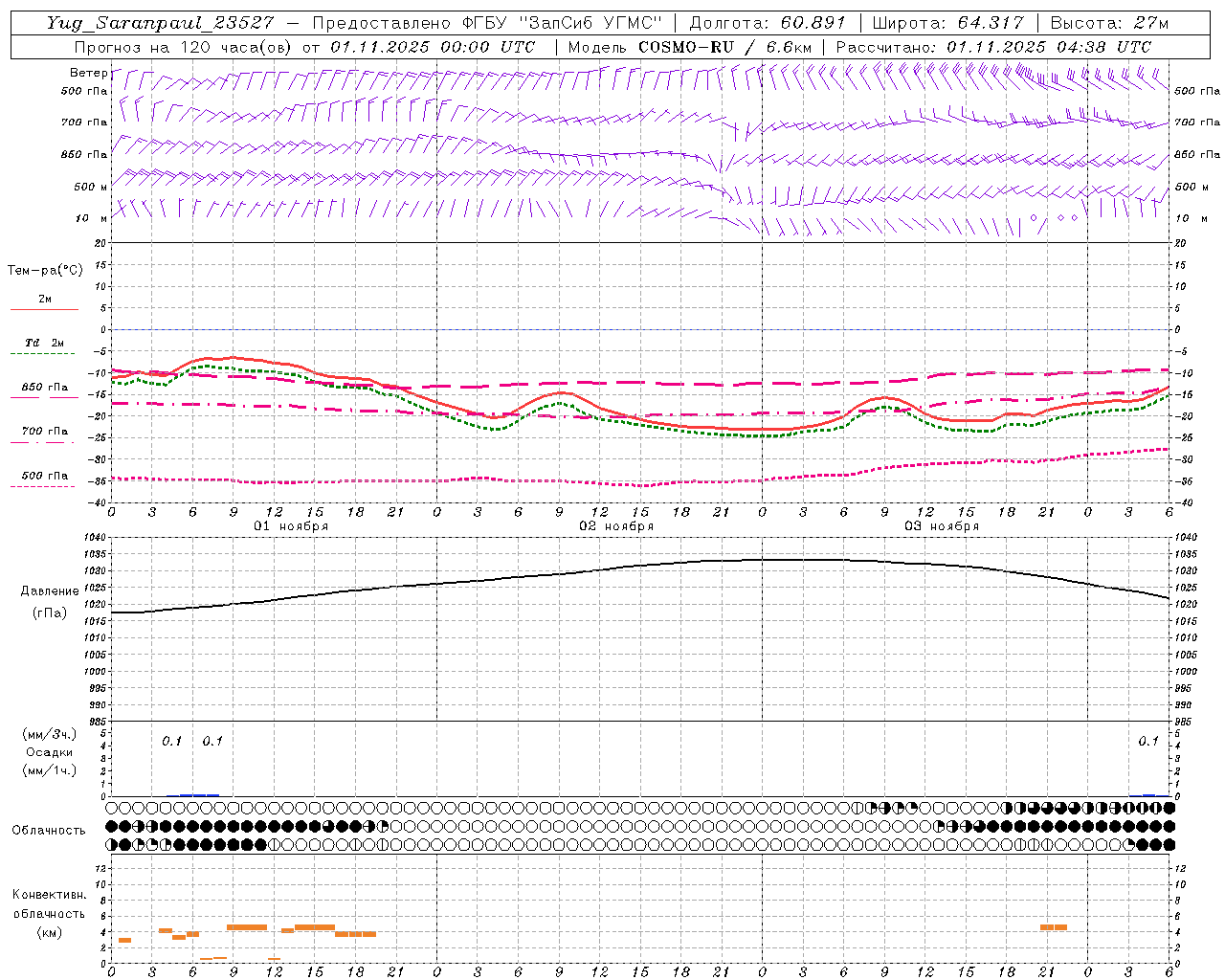Click the model label "COSMO-RU / 6.6км"
The height and width of the screenshot is (980, 1225).
(x=724, y=47)
